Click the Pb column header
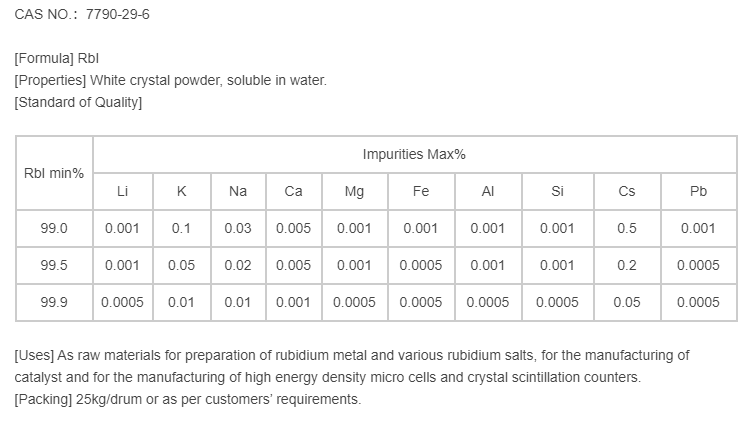 click(698, 191)
